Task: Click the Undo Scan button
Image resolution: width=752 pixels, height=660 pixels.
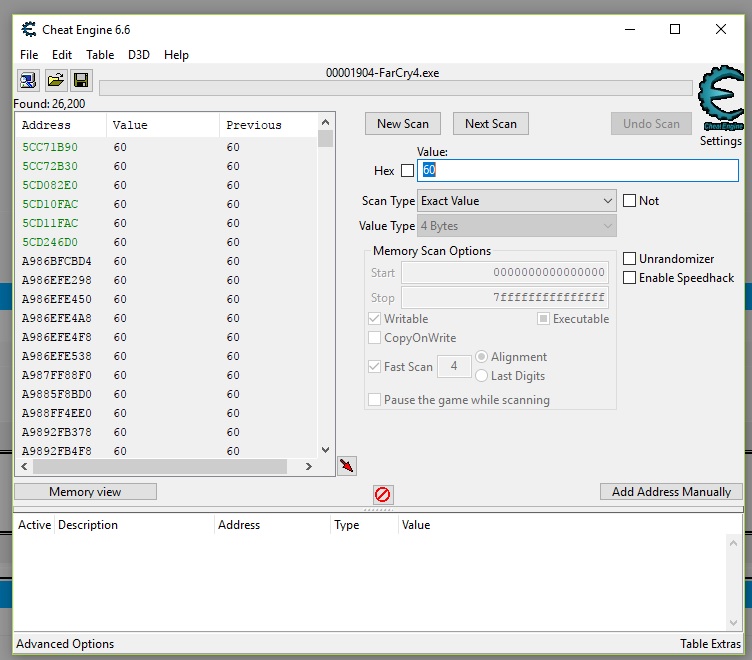Action: [651, 124]
